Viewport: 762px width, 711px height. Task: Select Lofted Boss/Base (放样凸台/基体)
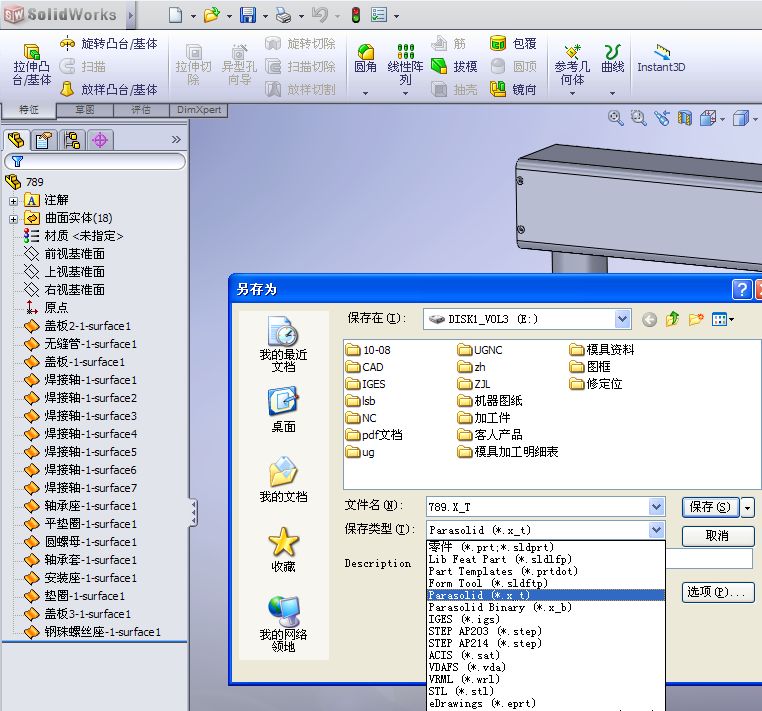pos(108,89)
